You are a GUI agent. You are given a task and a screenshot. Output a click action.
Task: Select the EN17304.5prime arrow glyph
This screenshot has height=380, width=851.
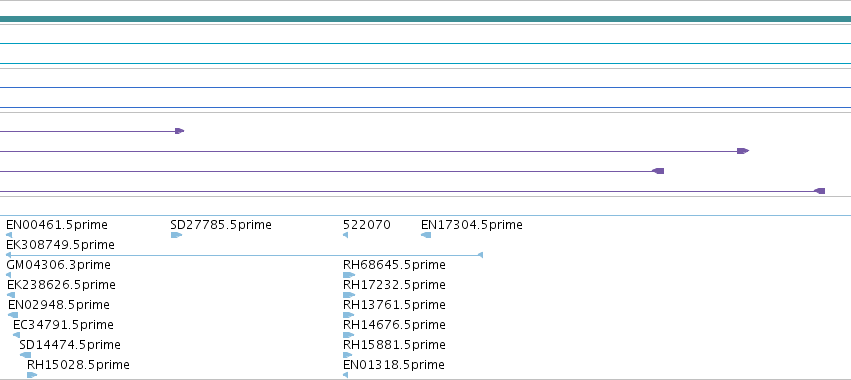[426, 235]
